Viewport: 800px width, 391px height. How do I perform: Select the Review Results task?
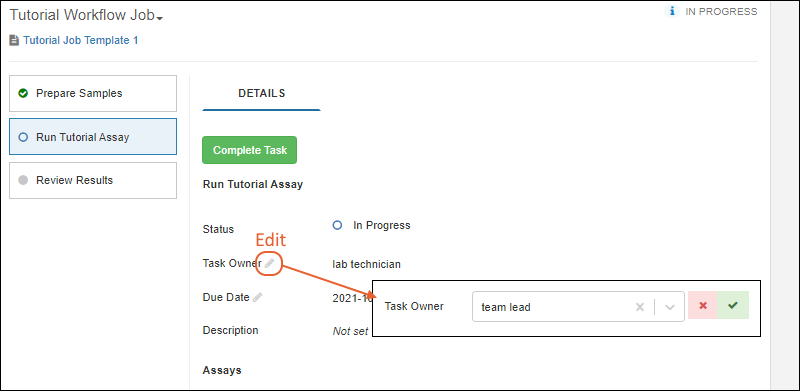pyautogui.click(x=93, y=180)
